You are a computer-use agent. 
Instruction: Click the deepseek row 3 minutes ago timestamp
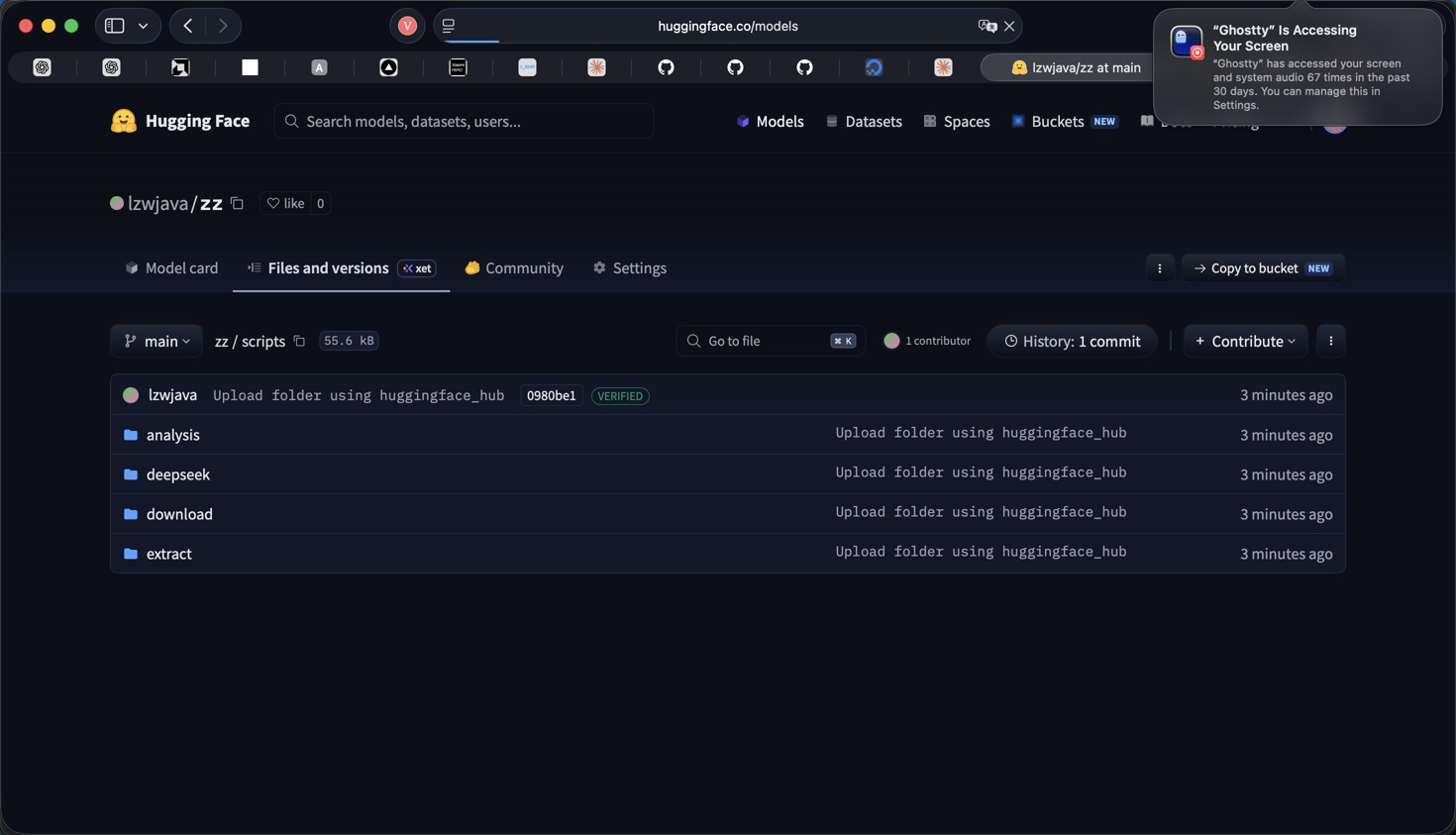click(x=1286, y=474)
